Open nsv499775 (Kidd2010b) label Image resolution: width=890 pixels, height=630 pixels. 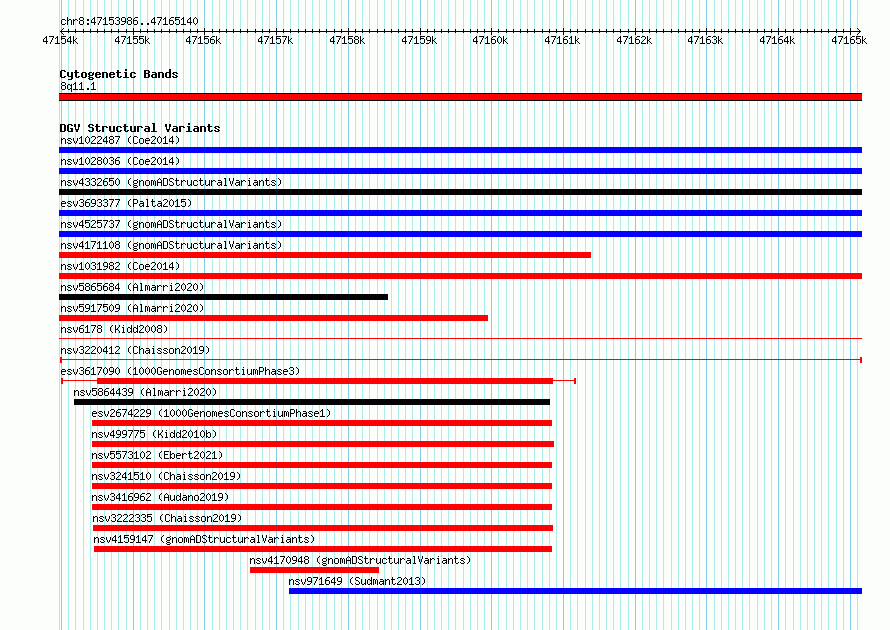(154, 434)
